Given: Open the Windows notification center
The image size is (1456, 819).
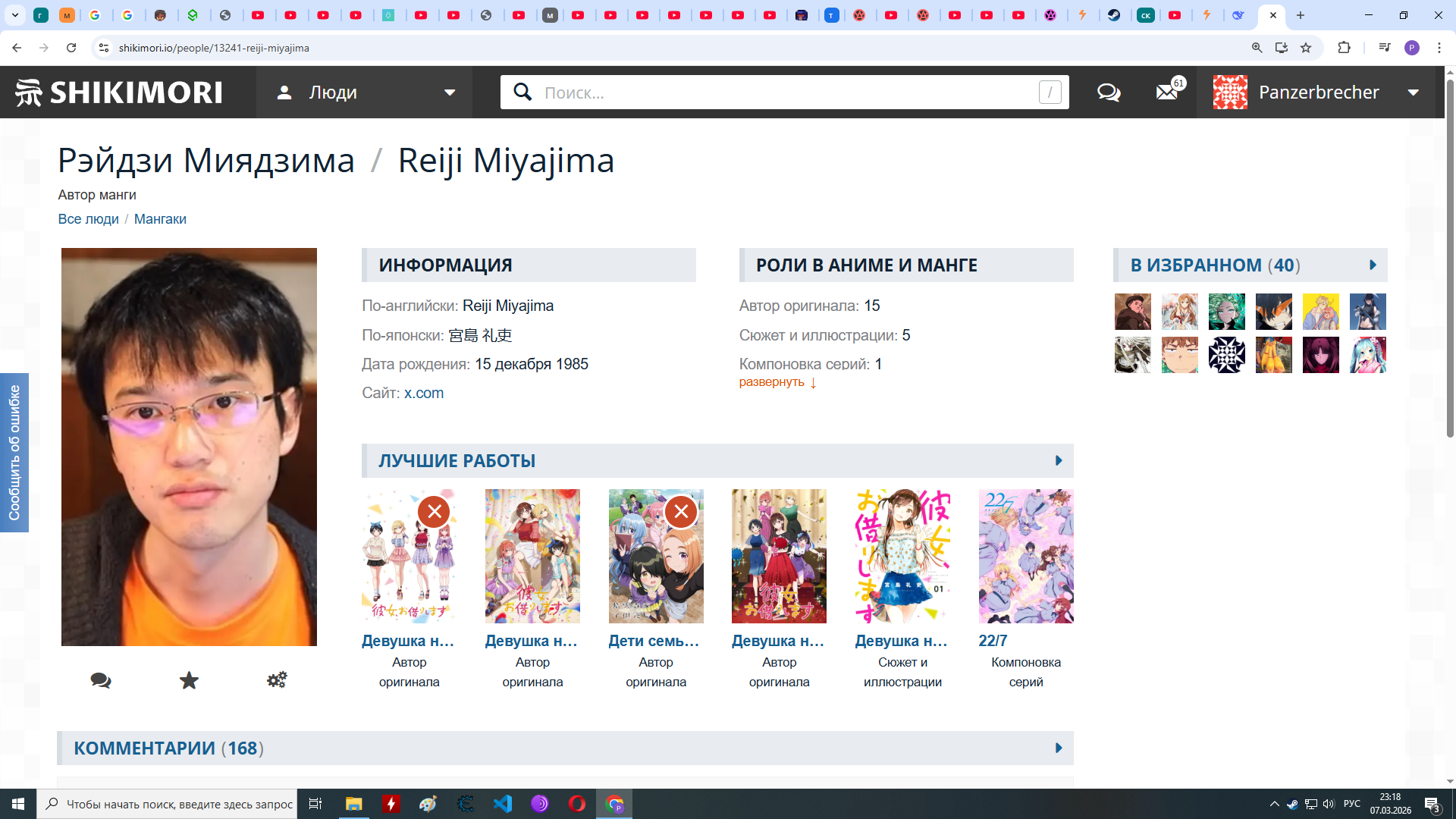Looking at the screenshot, I should pos(1432,804).
